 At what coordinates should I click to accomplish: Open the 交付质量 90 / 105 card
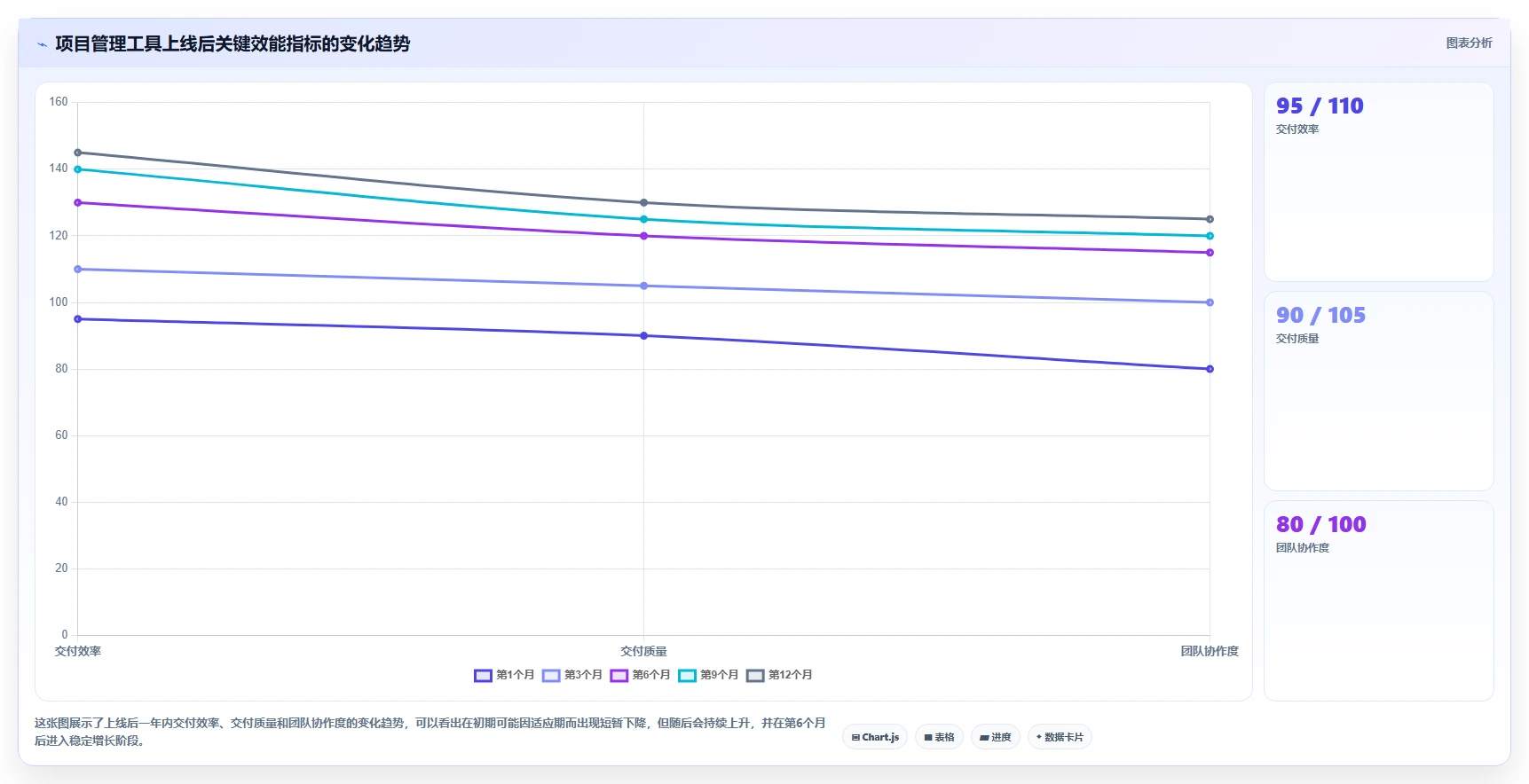[1378, 391]
